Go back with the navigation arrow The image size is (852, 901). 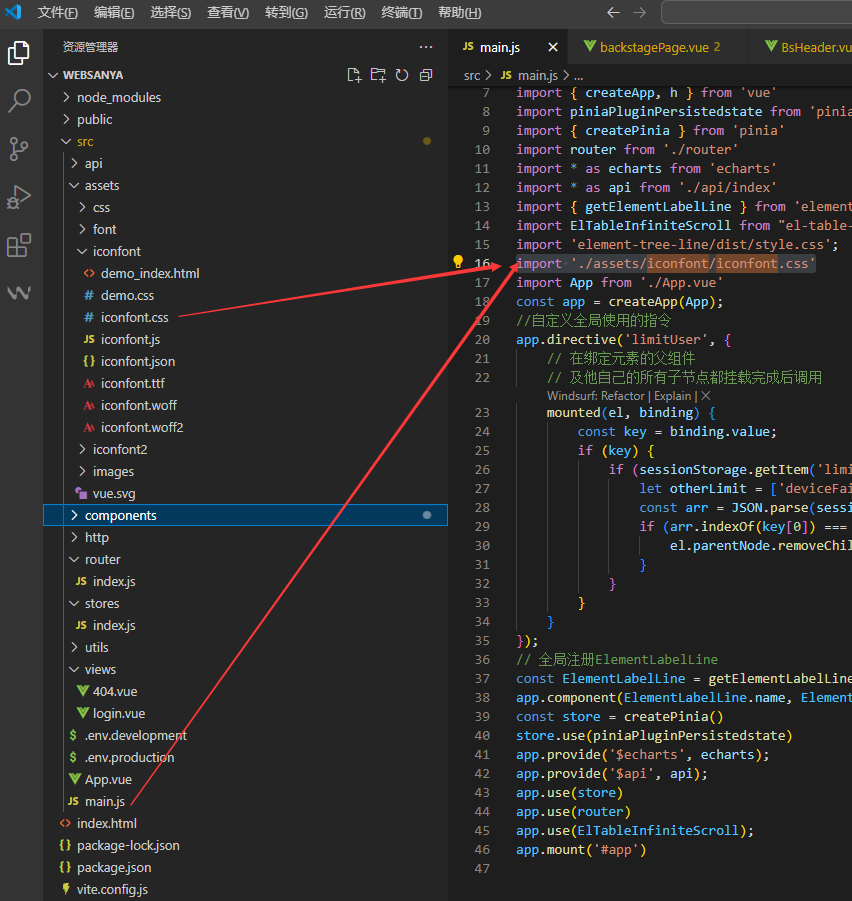point(613,13)
